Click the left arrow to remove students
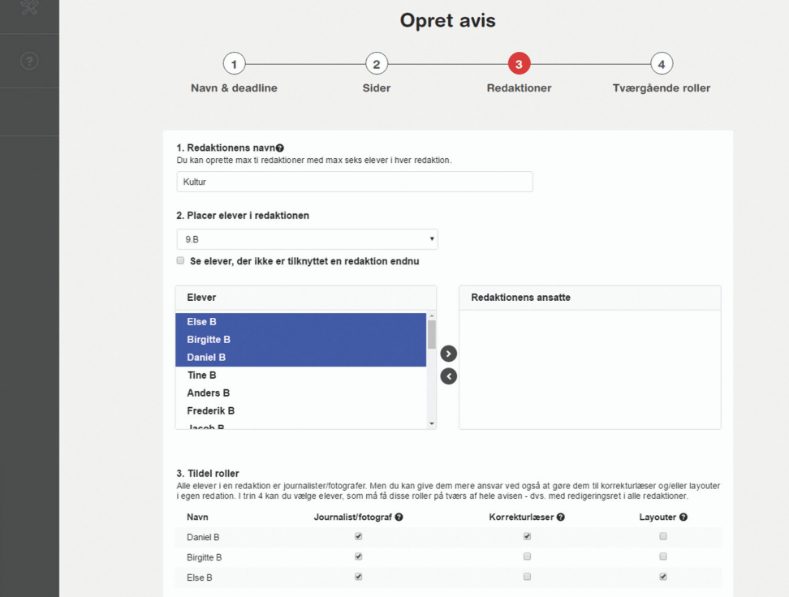This screenshot has height=597, width=789. tap(448, 376)
